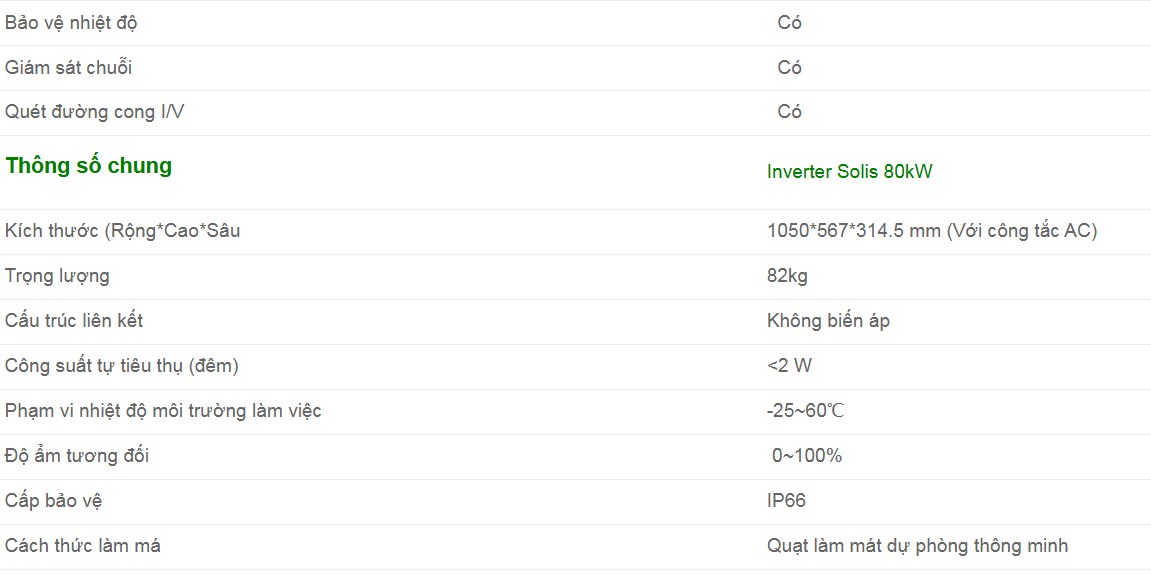Click the 'Cấp bảo vệ' row label

[x=53, y=501]
